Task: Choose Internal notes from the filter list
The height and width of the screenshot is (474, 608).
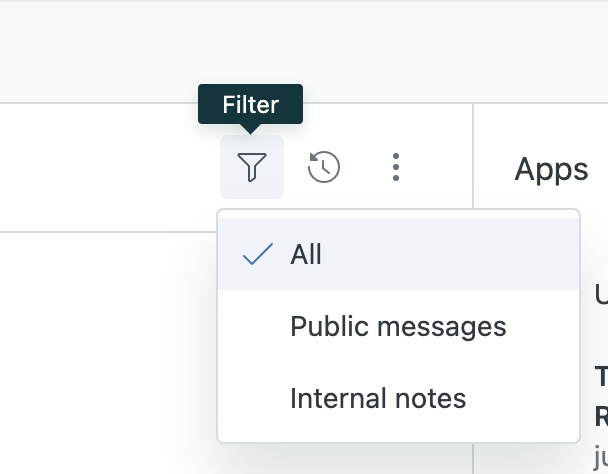Action: (378, 399)
